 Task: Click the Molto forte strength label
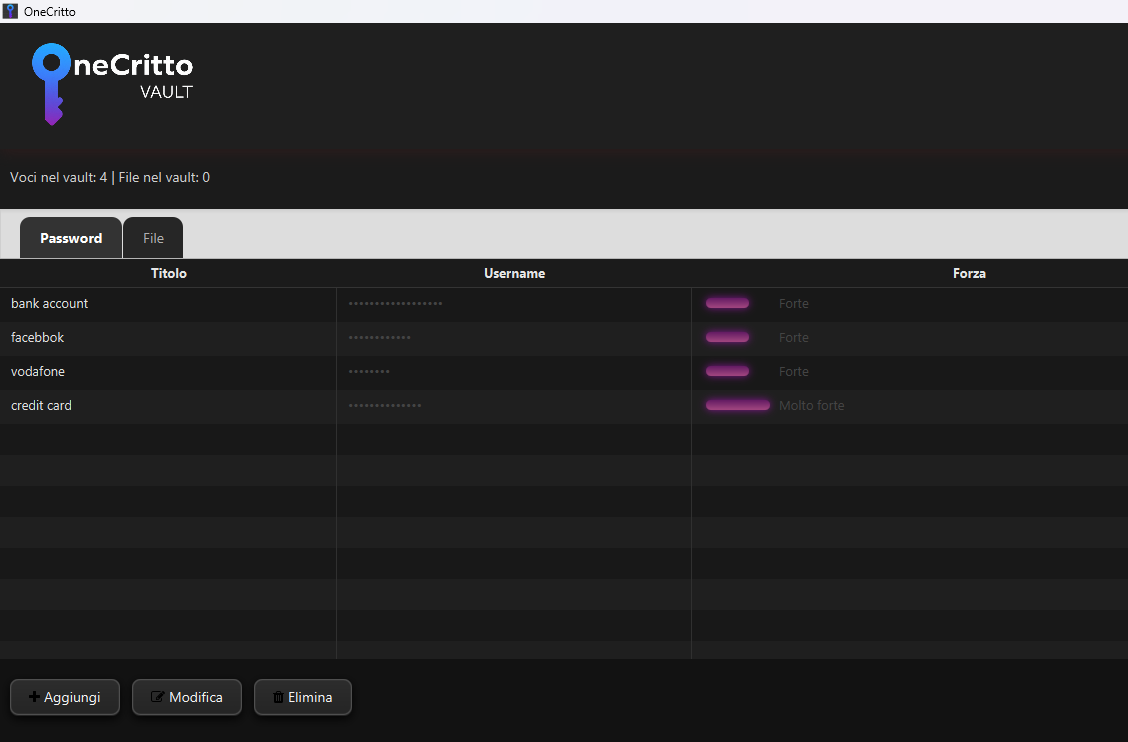point(811,405)
